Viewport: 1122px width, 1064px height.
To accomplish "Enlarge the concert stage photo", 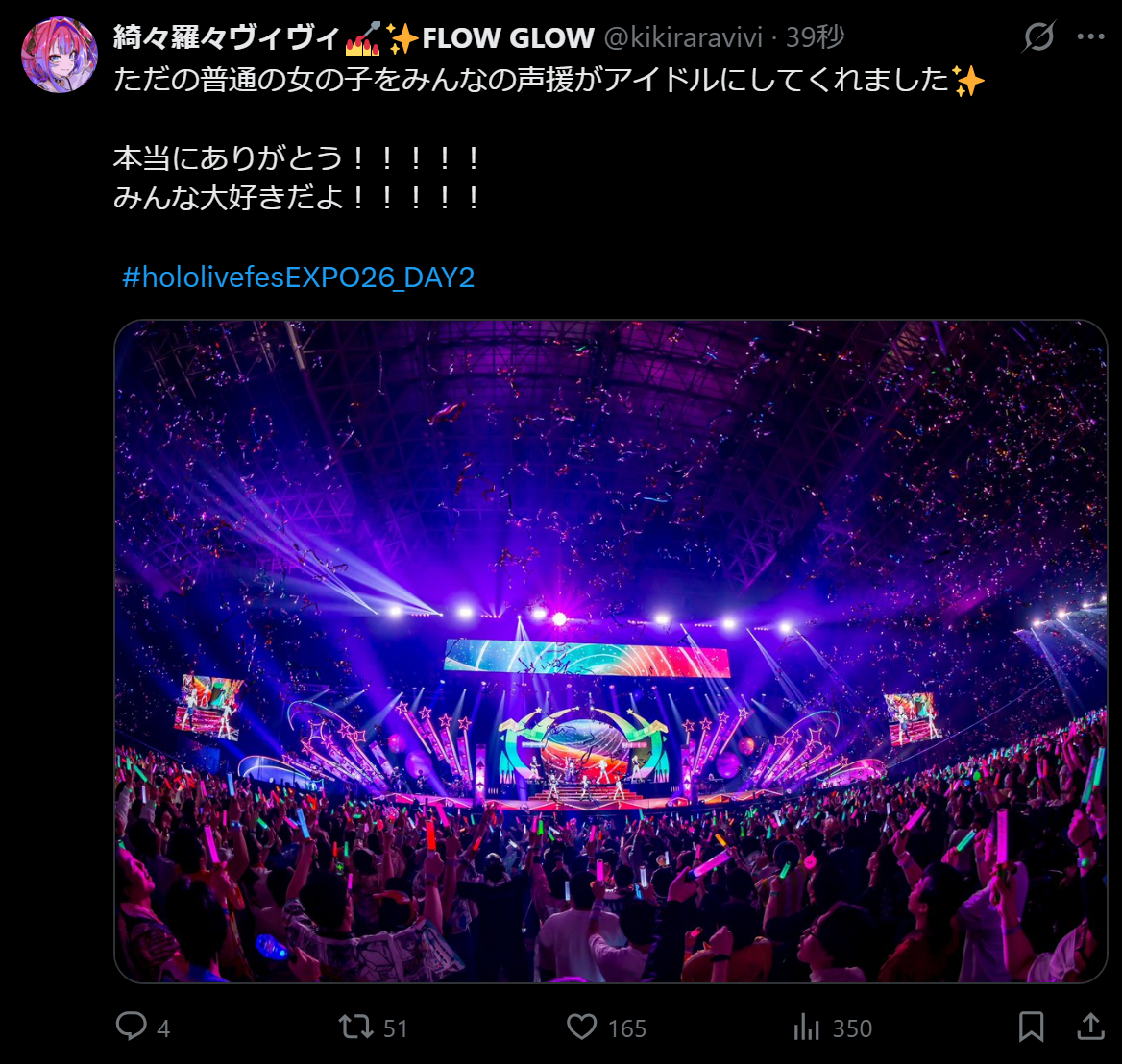I will [611, 651].
